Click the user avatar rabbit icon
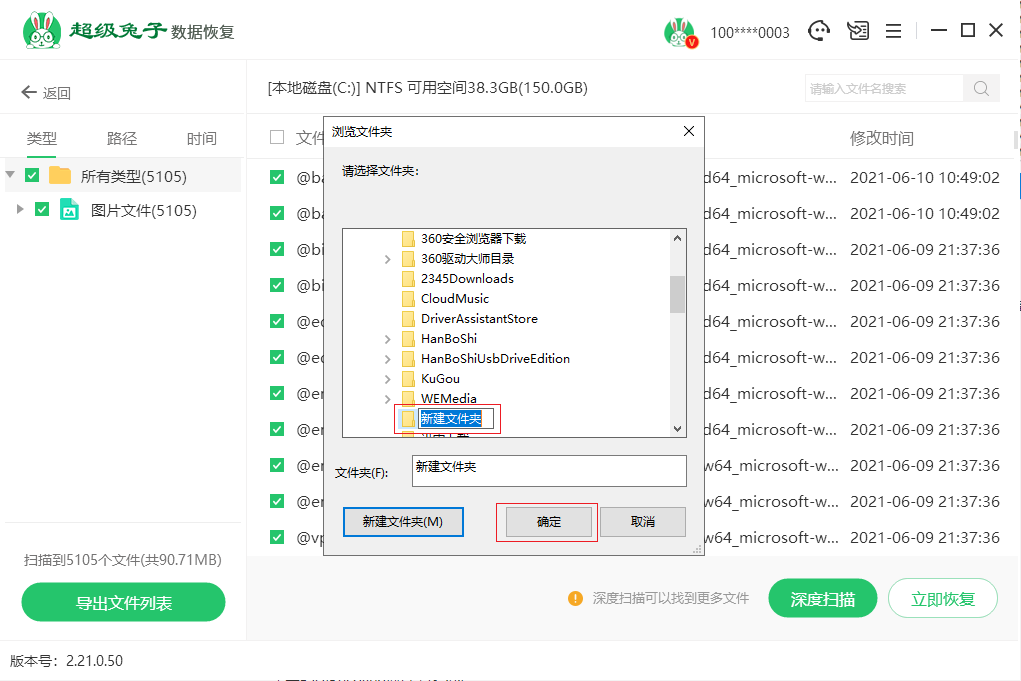1021x681 pixels. pos(679,32)
